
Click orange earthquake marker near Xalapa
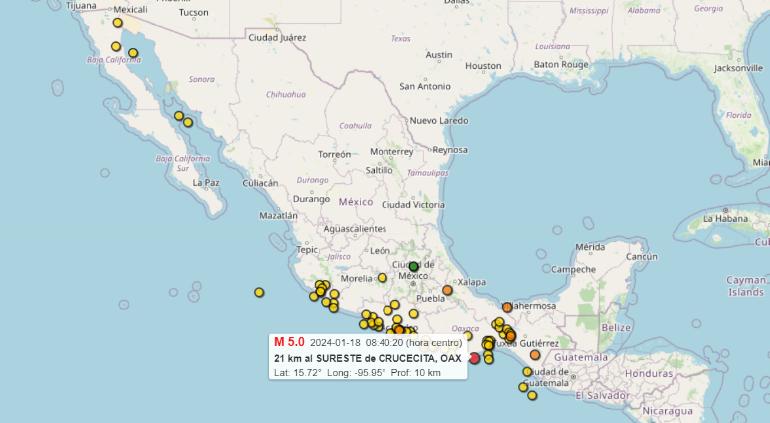click(447, 291)
